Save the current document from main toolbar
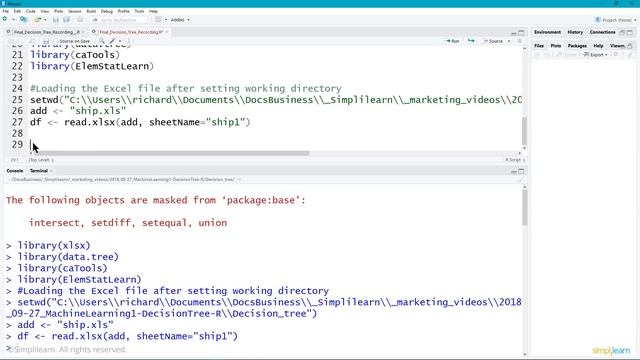 click(56, 20)
